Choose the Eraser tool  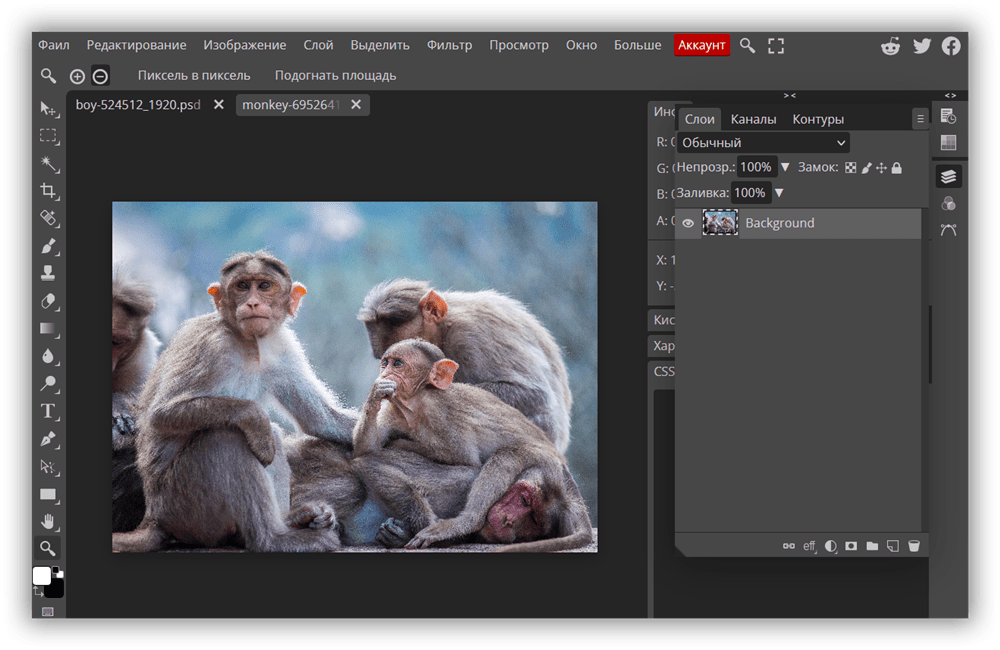click(48, 301)
